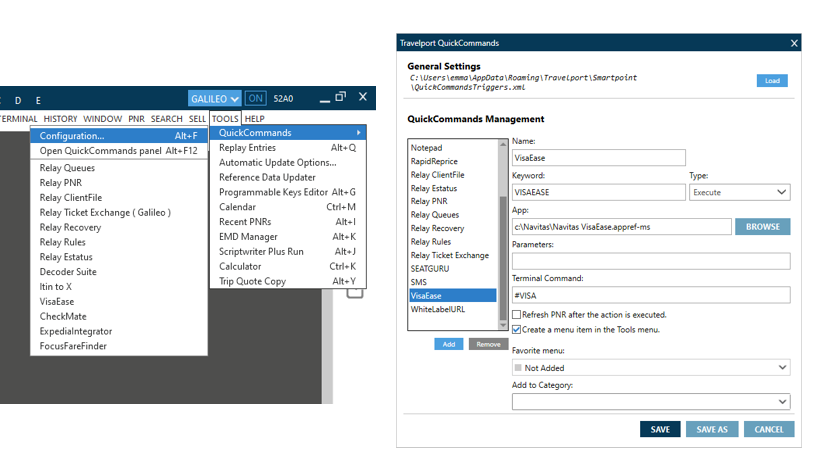This screenshot has height=471, width=826.
Task: Choose Itin to X menu entry
Action: (x=55, y=287)
